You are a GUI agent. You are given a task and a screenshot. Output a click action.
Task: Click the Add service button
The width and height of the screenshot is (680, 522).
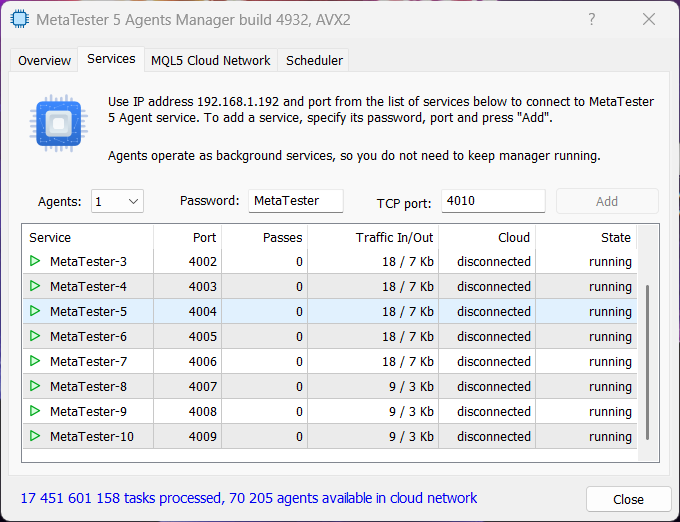pos(607,201)
